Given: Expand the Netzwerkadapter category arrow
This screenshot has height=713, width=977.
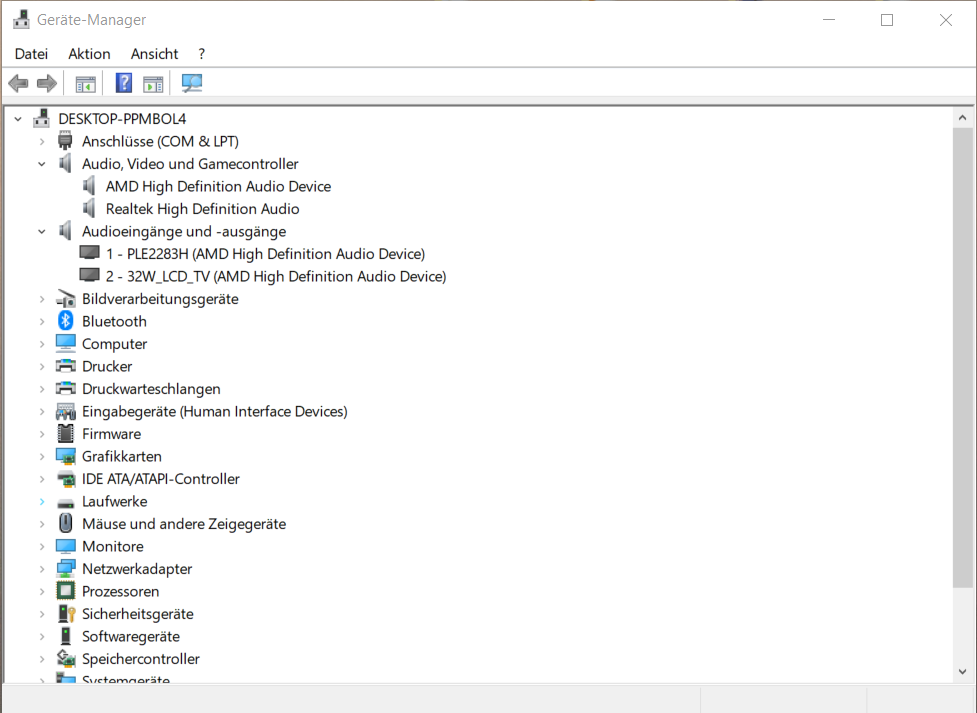Looking at the screenshot, I should coord(42,569).
